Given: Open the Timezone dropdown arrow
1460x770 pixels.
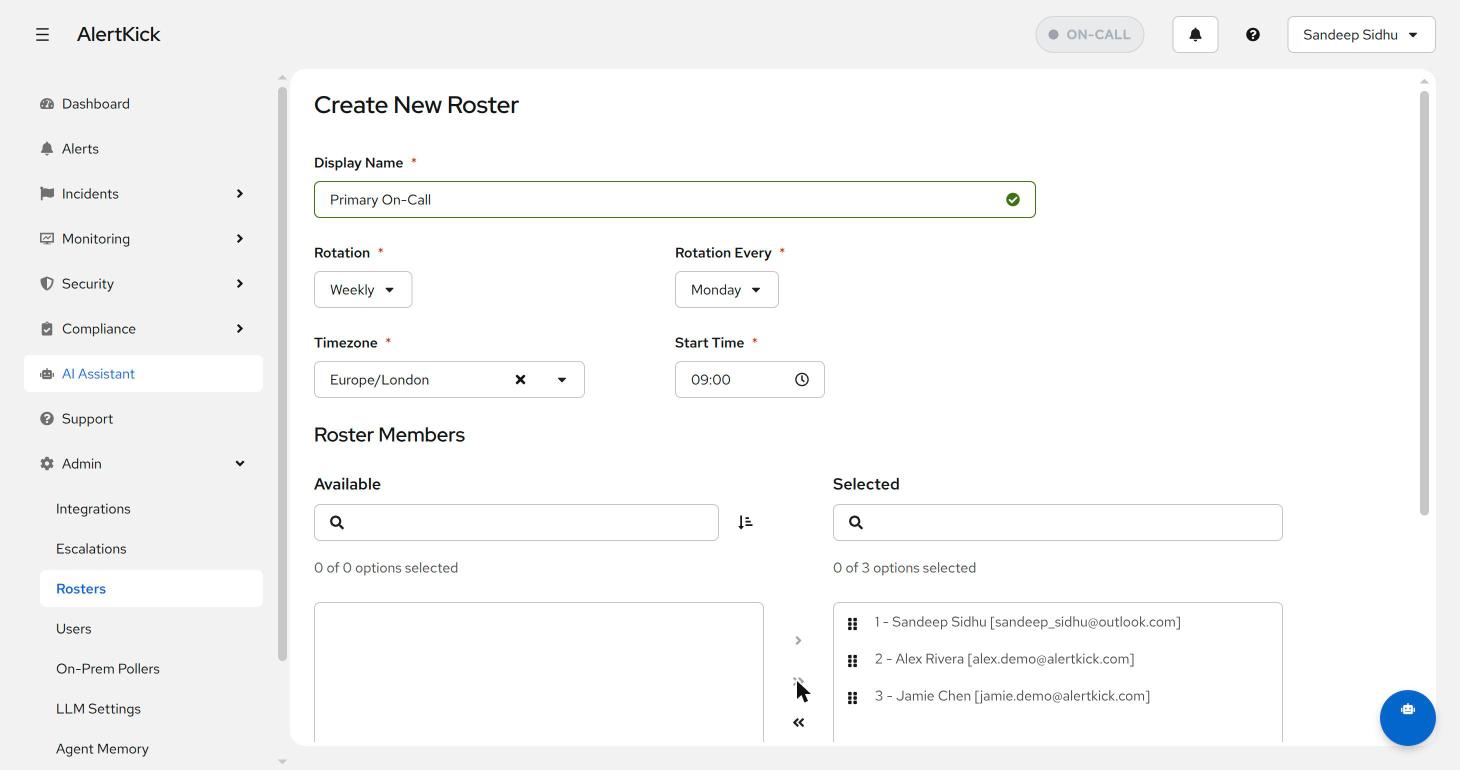Looking at the screenshot, I should 562,380.
